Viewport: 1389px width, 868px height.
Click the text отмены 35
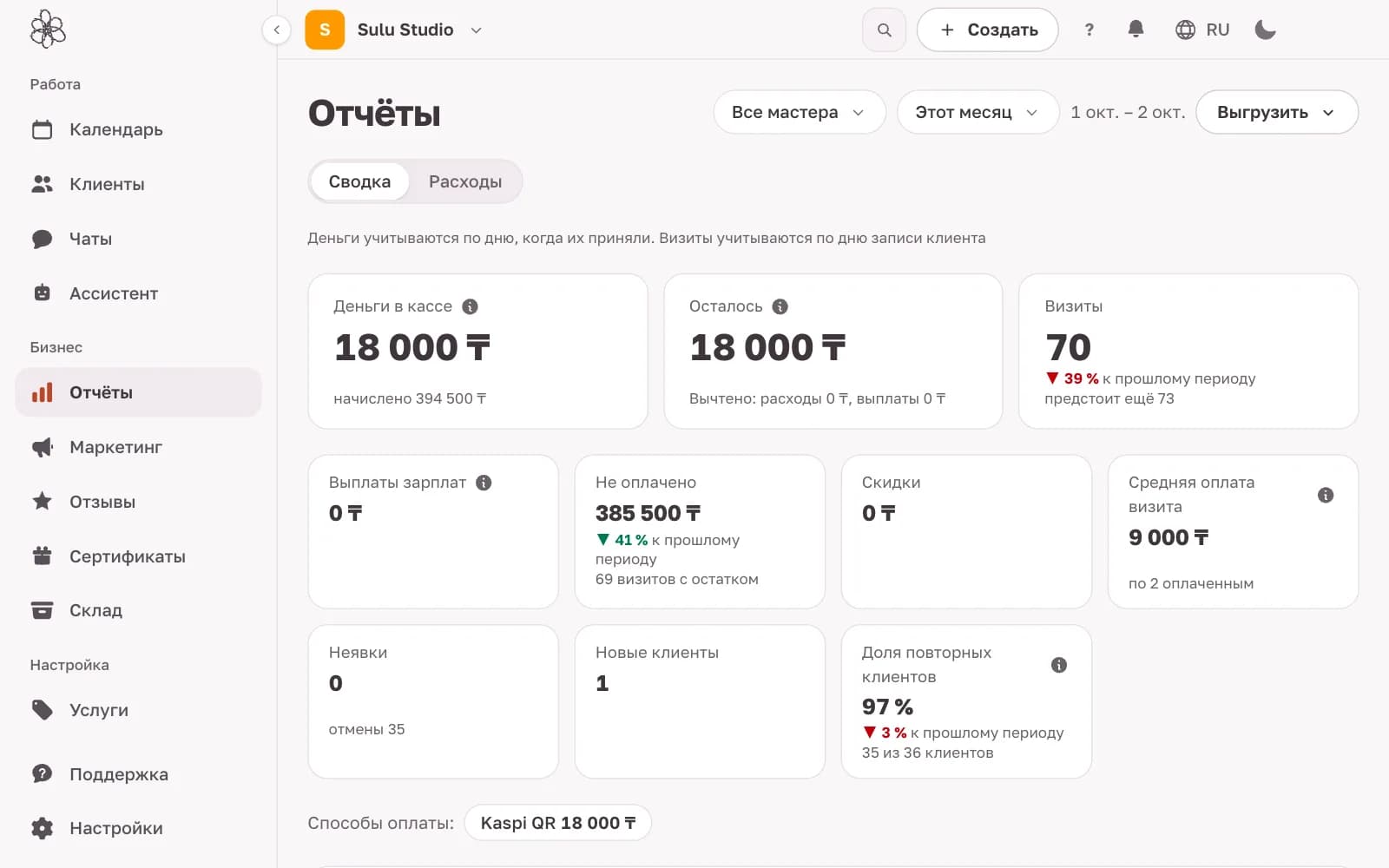tap(366, 729)
